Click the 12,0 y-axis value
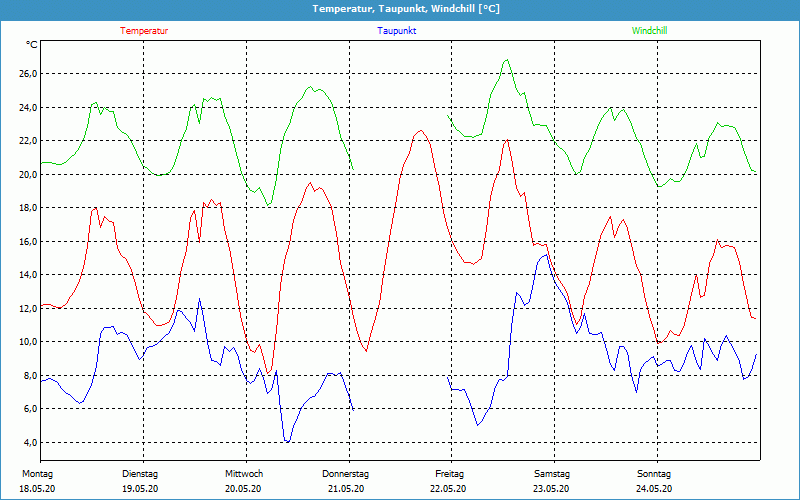 pos(28,308)
